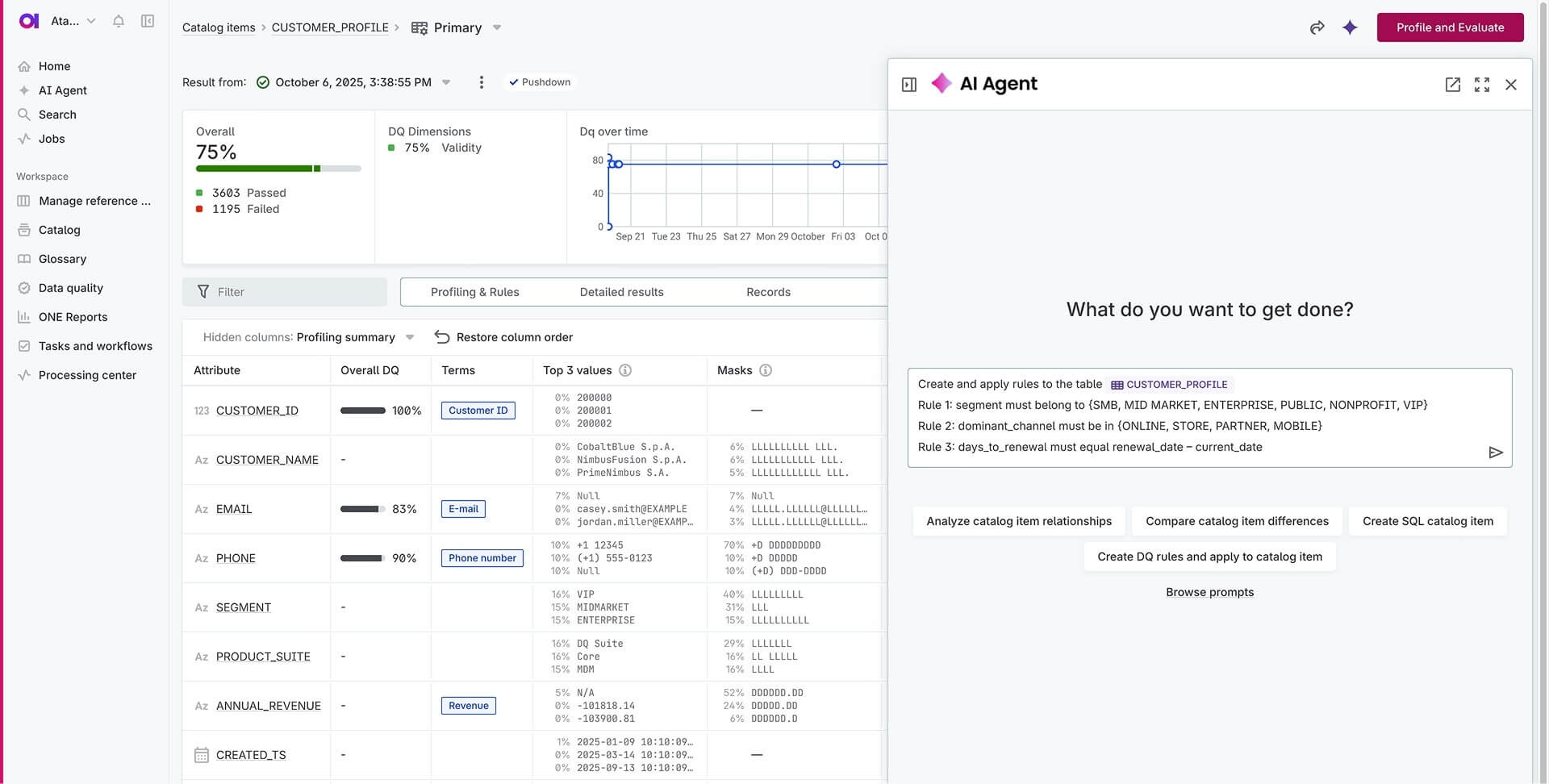Click info icon next to Masks
Screen dimensions: 1549x784
[x=766, y=370]
